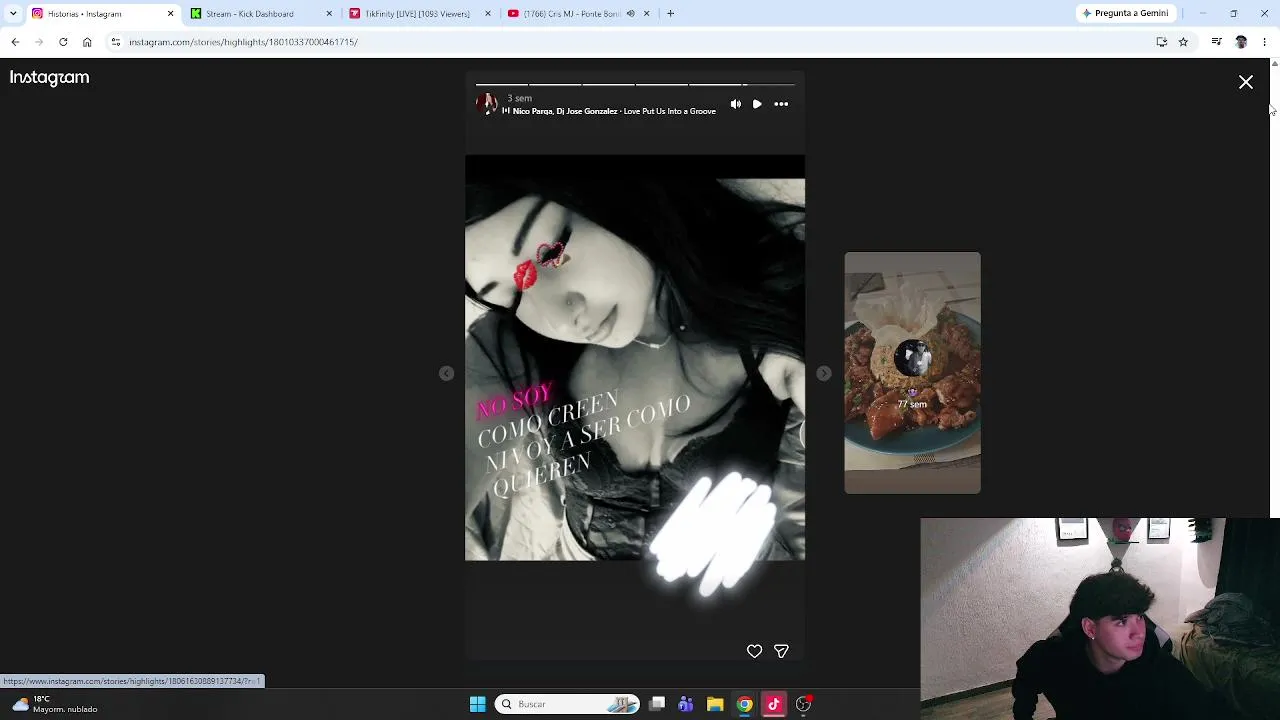Launch Microsoft Teams from the taskbar

pos(686,704)
